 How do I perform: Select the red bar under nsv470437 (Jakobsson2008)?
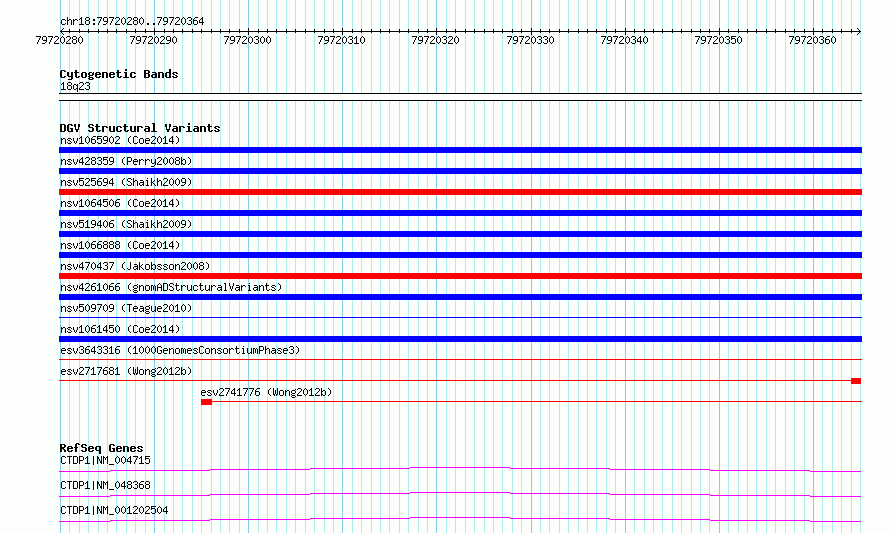pyautogui.click(x=460, y=276)
